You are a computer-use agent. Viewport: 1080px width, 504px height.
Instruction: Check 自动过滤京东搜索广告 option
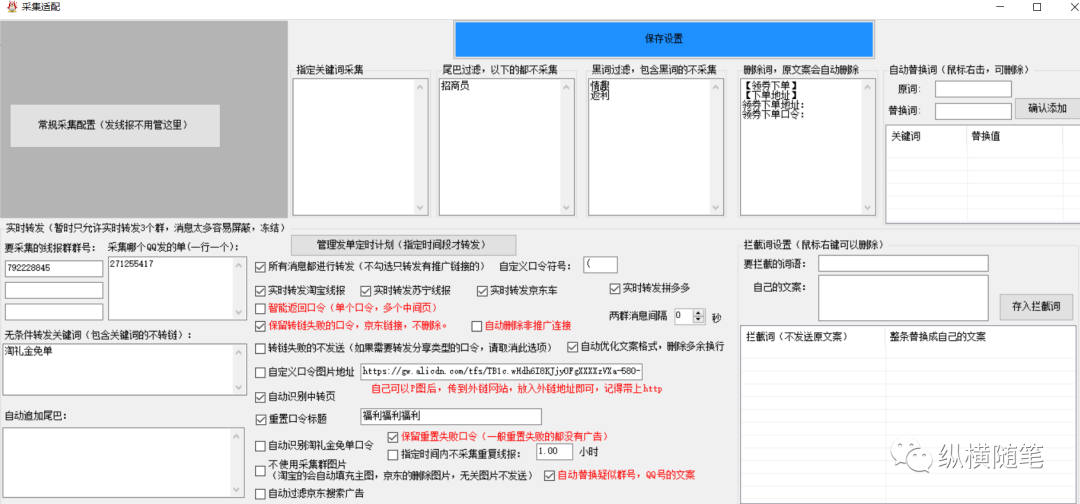click(x=261, y=493)
